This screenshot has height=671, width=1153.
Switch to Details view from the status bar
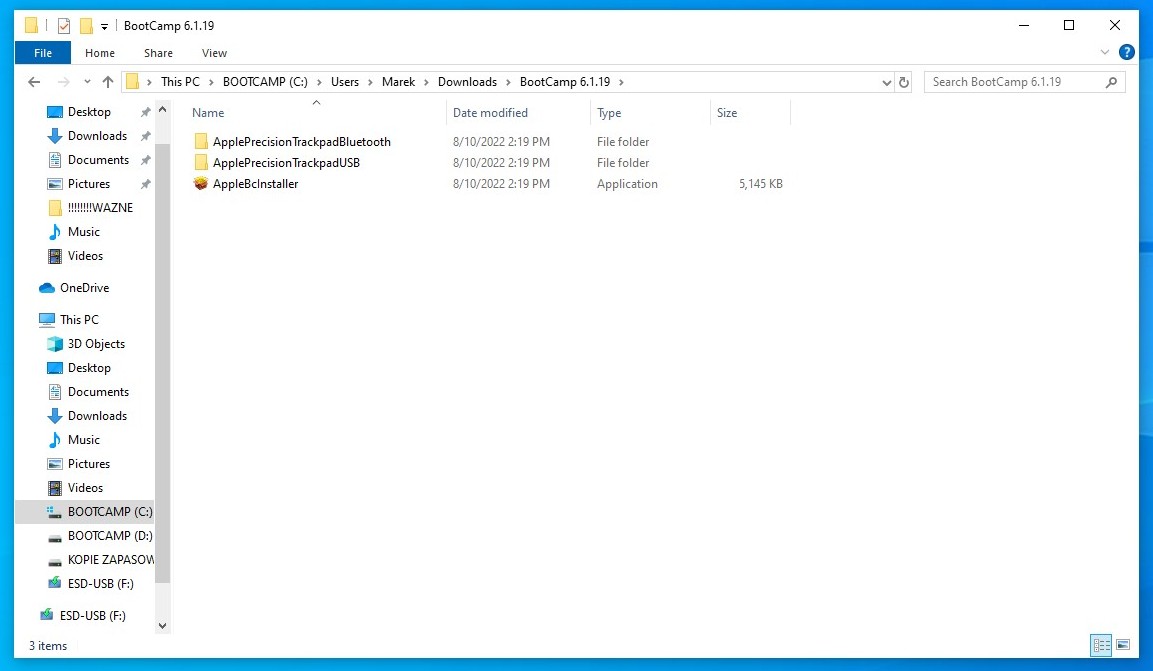1101,645
